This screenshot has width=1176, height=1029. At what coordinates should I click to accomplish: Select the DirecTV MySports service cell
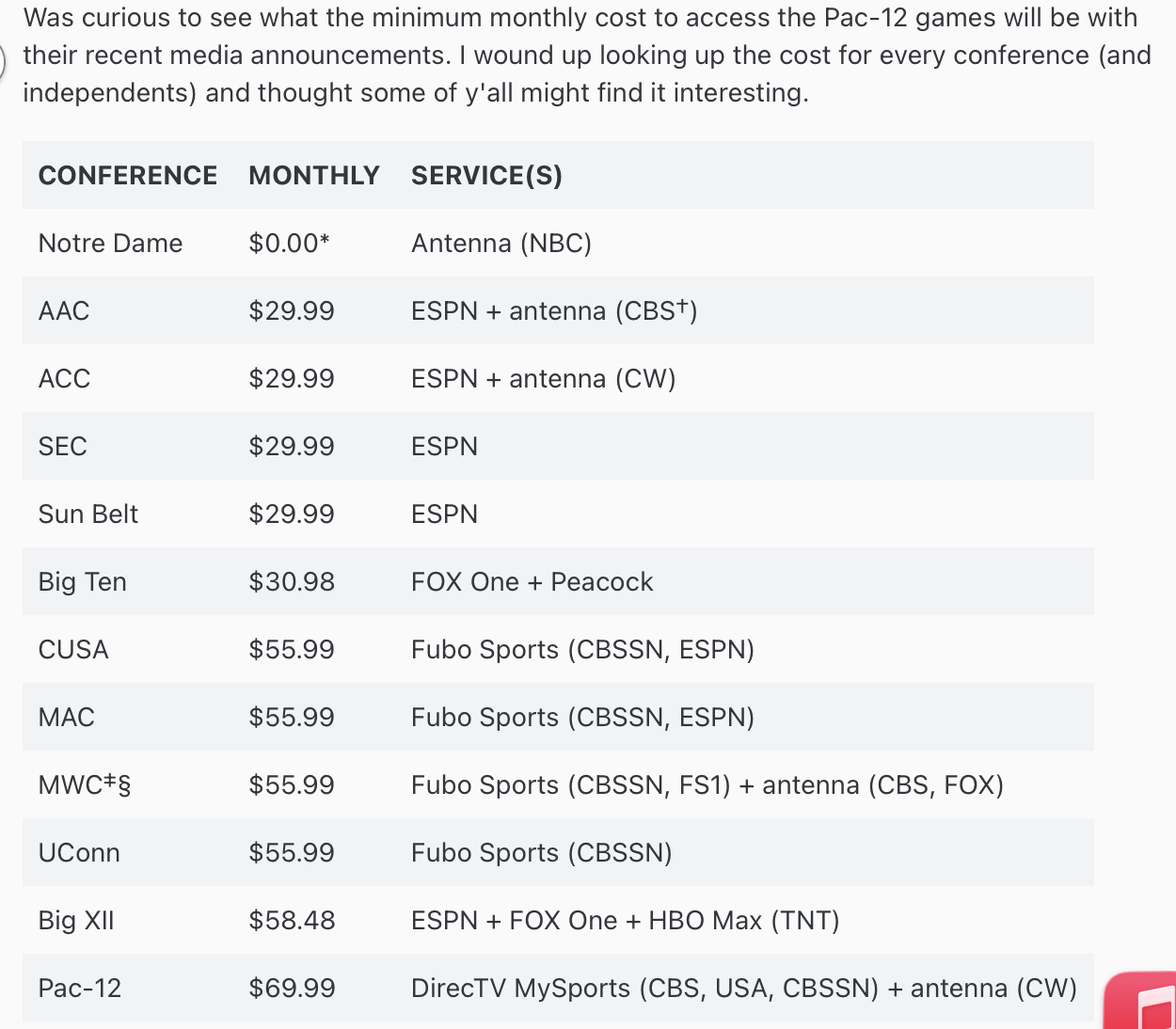point(743,989)
